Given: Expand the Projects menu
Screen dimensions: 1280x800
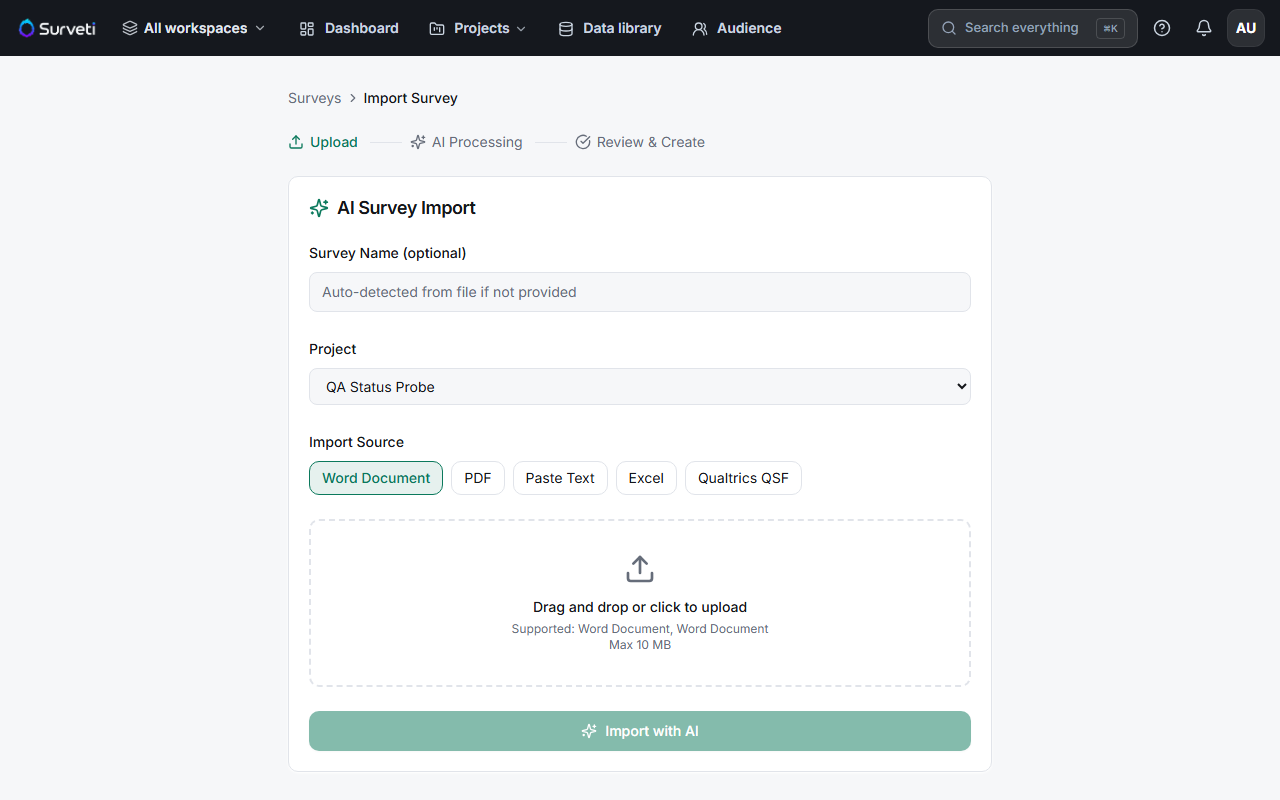Looking at the screenshot, I should pos(477,28).
